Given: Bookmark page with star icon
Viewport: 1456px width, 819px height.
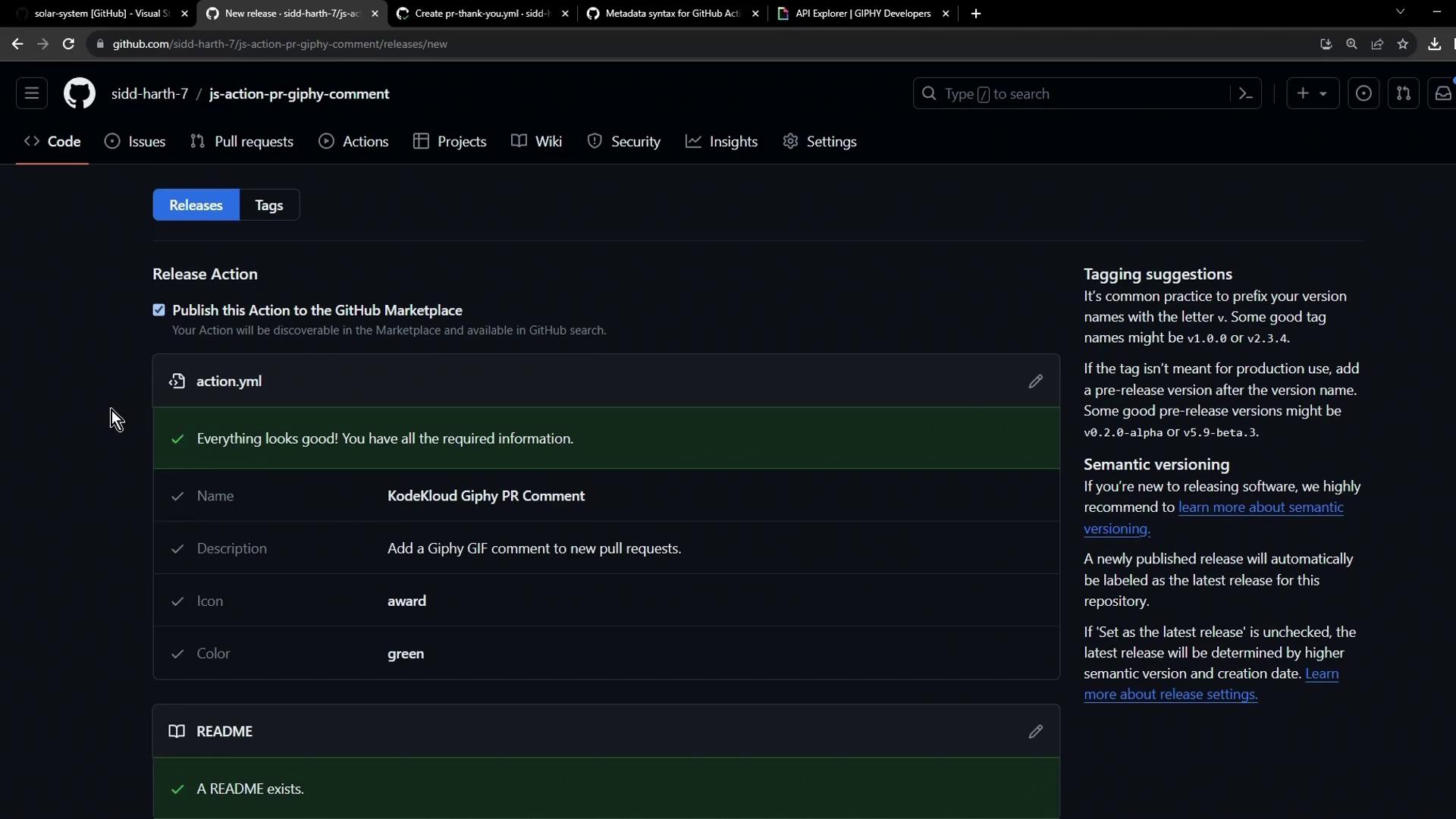Looking at the screenshot, I should 1403,44.
